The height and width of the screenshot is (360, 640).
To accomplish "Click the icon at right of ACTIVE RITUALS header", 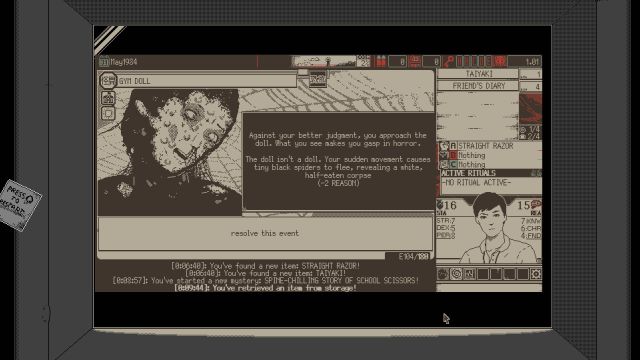I will 536,173.
